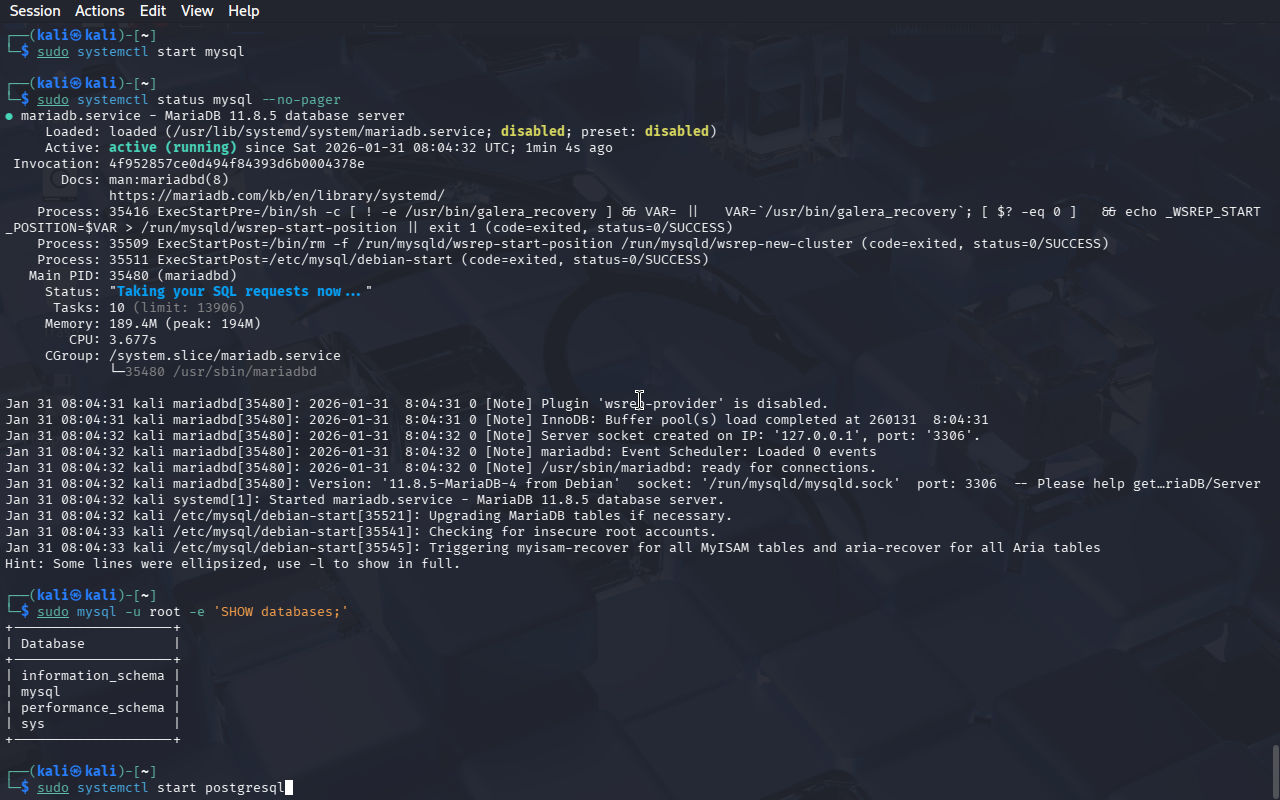Click the terminal's vertical scrollbar thumb
This screenshot has width=1280, height=800.
1275,770
